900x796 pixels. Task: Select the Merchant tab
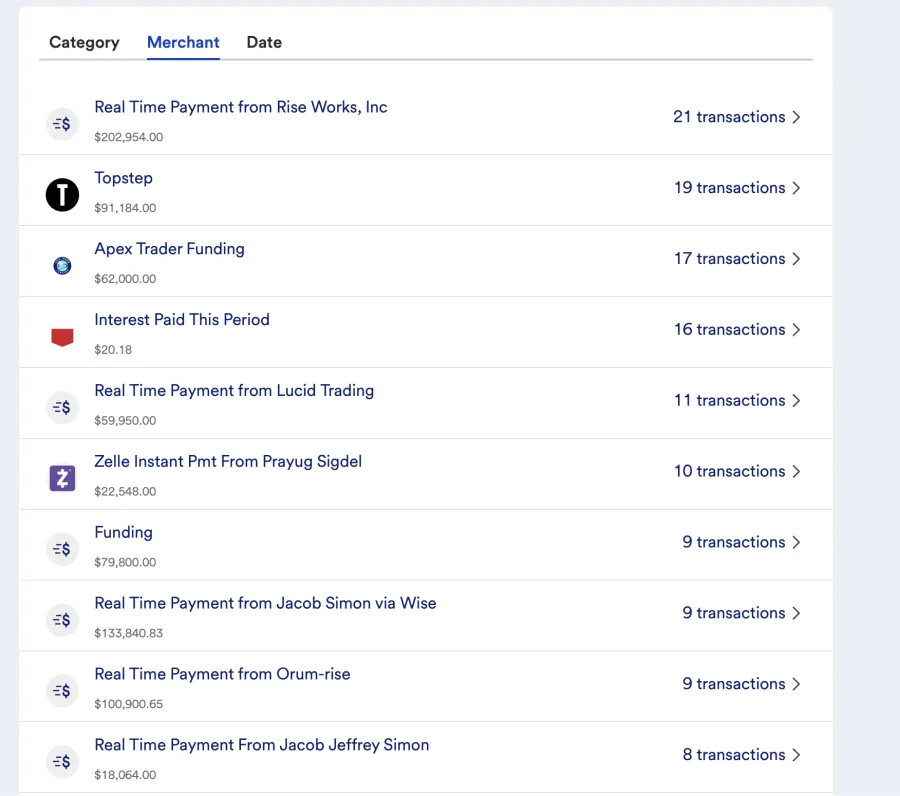pyautogui.click(x=183, y=42)
